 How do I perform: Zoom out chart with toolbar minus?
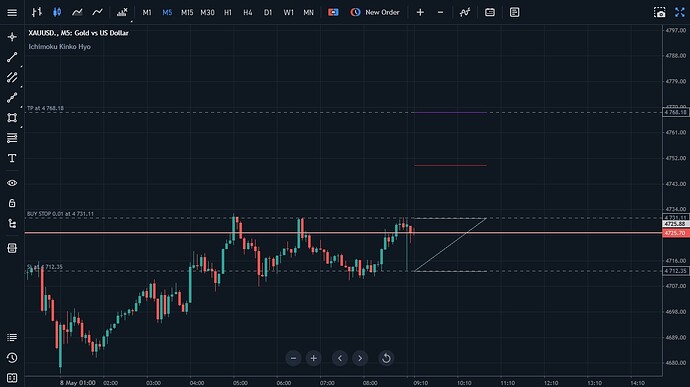click(440, 12)
